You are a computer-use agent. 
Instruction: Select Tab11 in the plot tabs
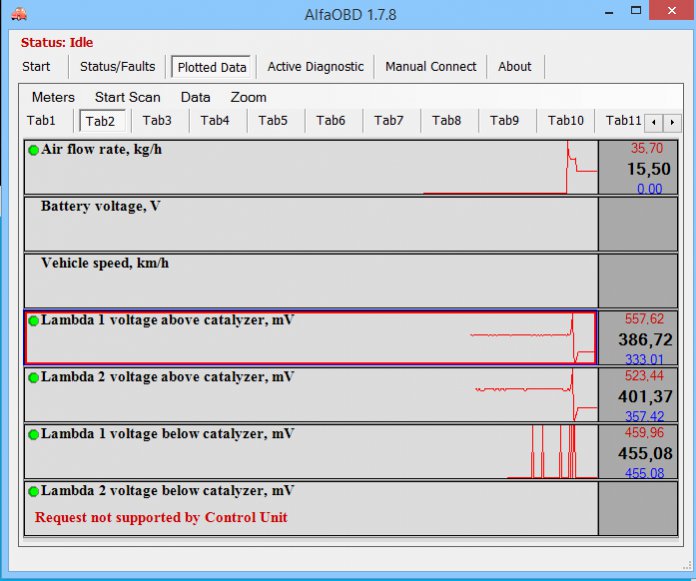coord(623,121)
